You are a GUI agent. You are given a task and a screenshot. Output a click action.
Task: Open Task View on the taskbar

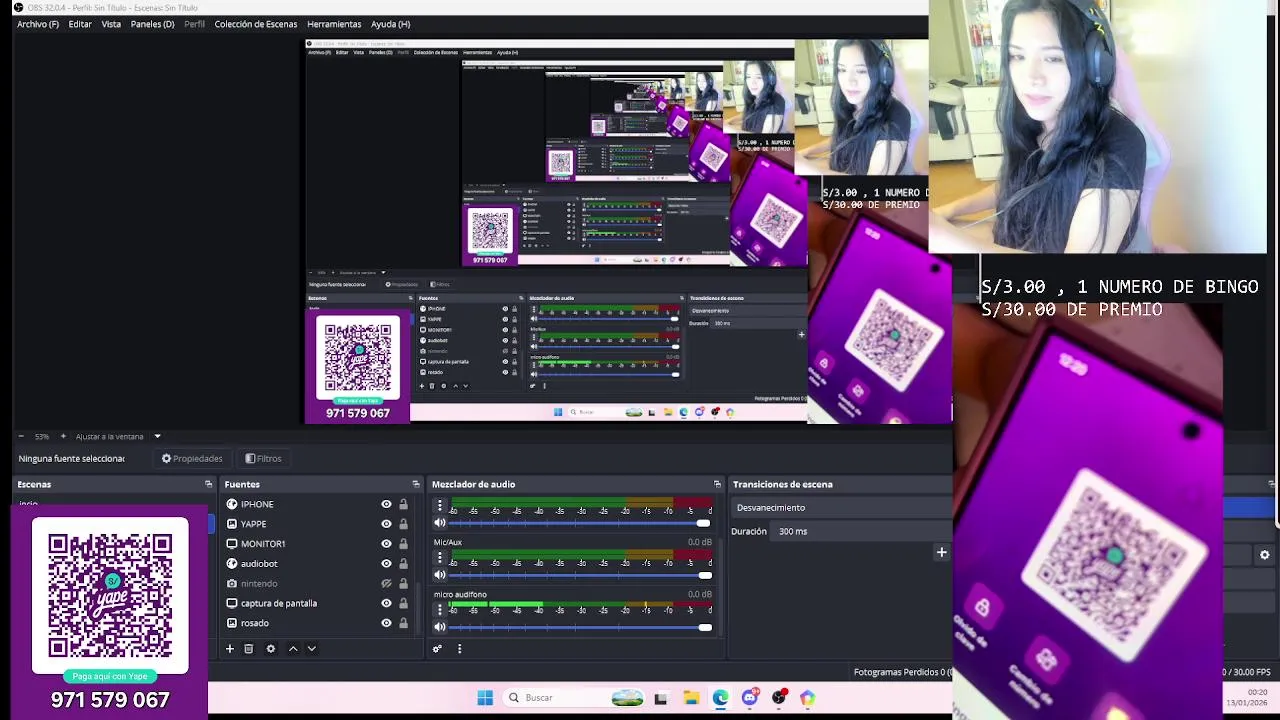click(x=661, y=698)
